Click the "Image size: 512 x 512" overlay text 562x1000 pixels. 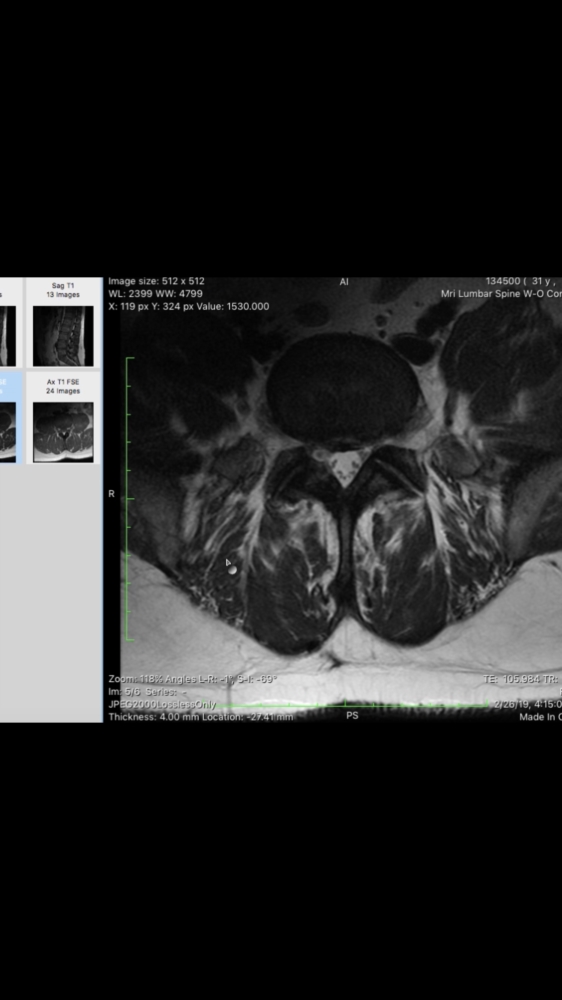click(x=156, y=281)
